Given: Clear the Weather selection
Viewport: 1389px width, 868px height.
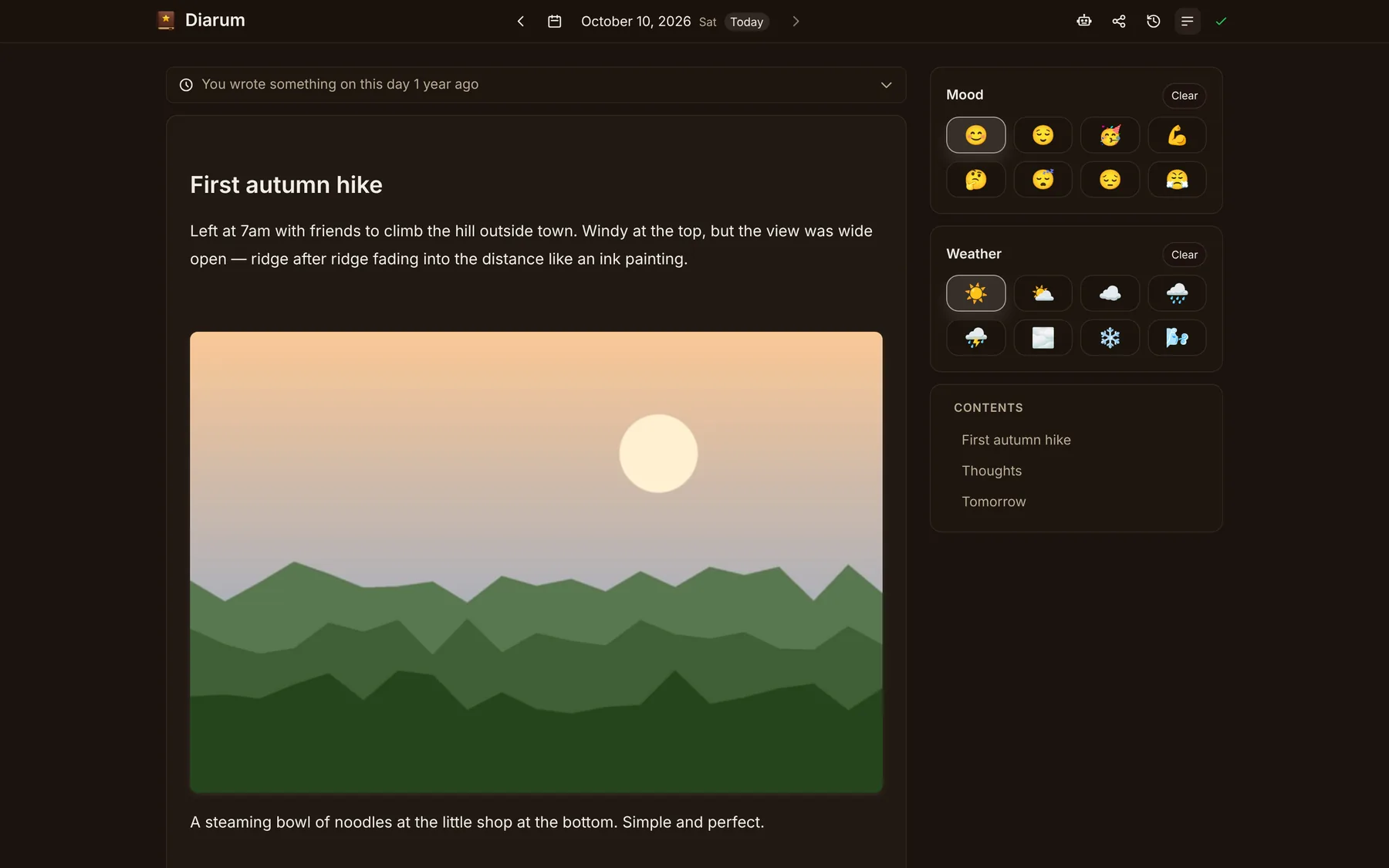Looking at the screenshot, I should coord(1185,255).
